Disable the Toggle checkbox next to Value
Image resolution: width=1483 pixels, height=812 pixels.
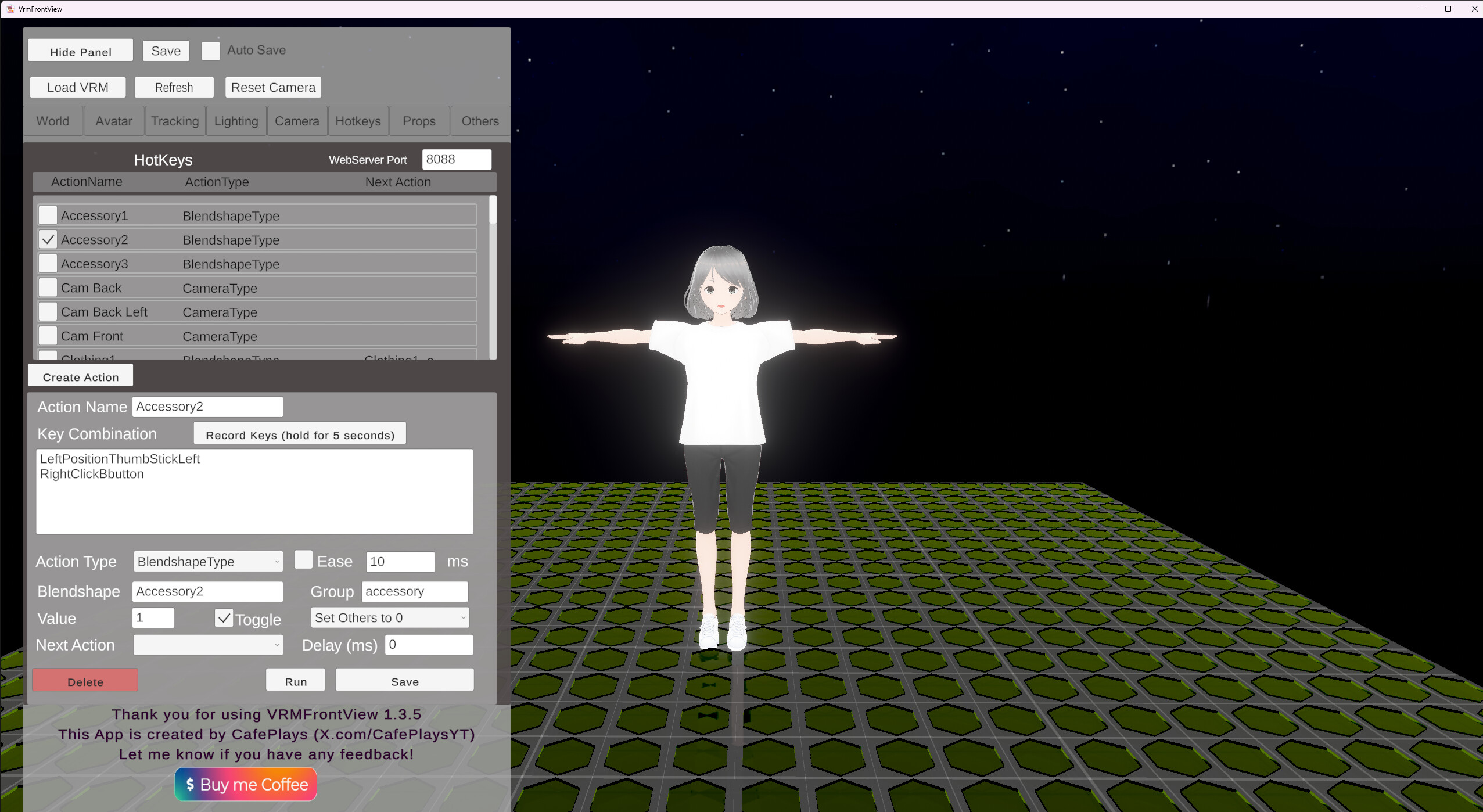224,617
